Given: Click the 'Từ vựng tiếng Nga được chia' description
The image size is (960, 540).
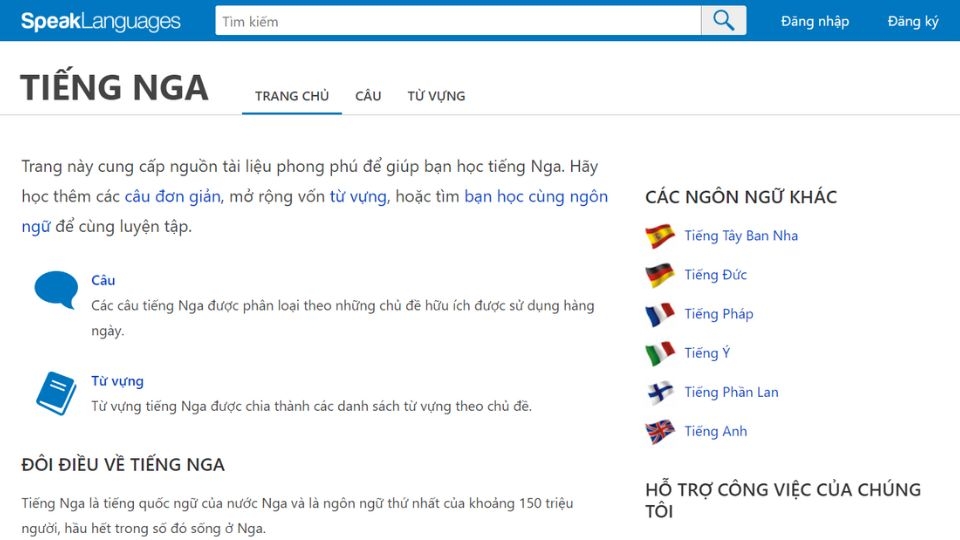Looking at the screenshot, I should point(312,406).
